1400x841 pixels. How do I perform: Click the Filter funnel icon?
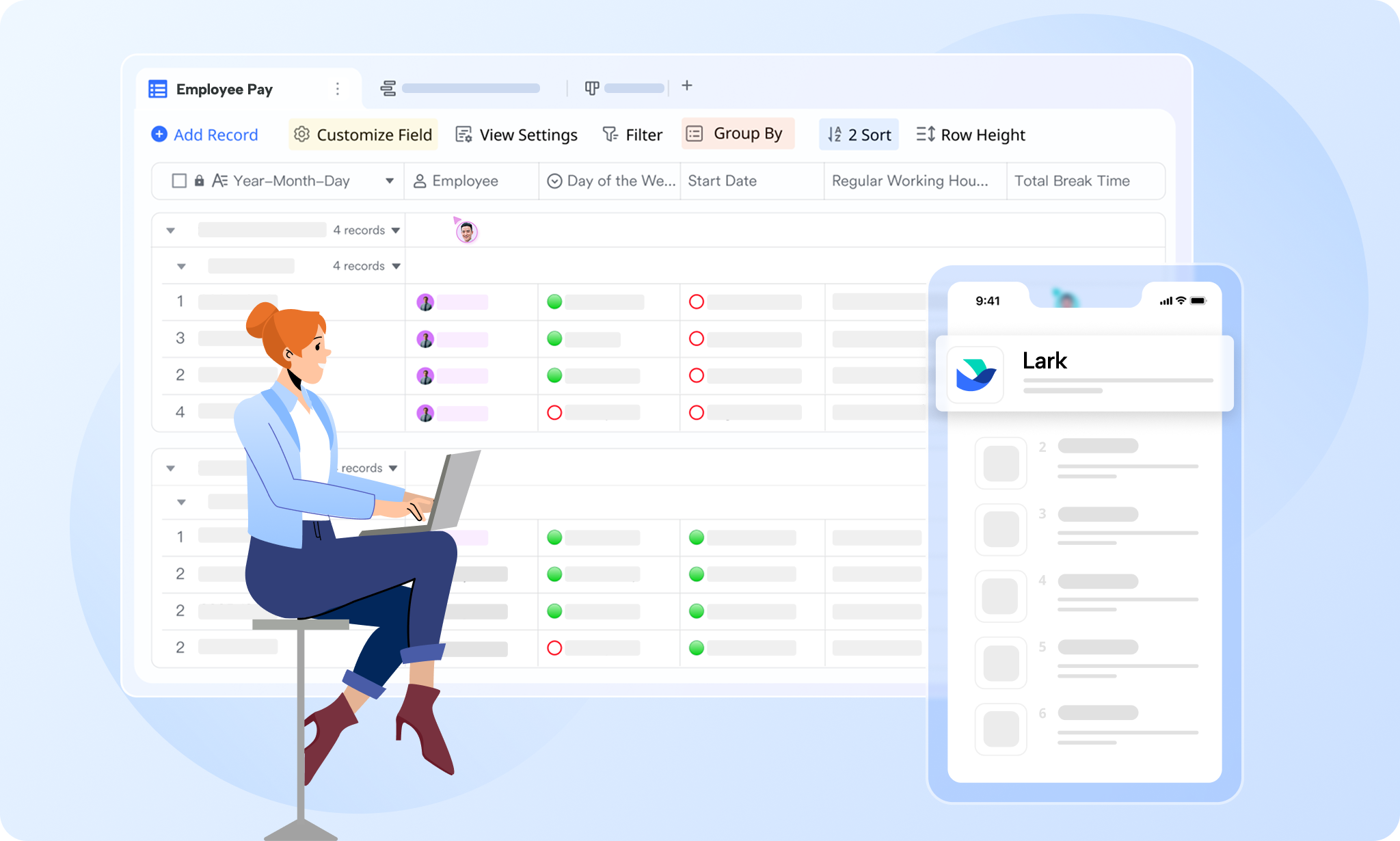[609, 134]
